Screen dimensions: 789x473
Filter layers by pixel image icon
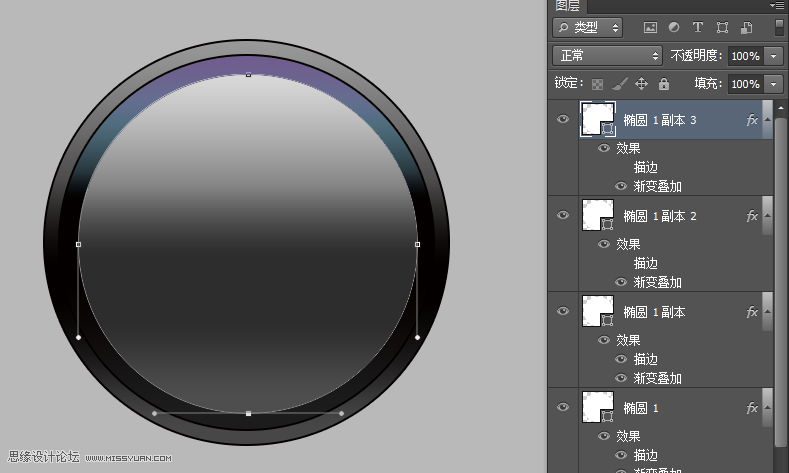click(650, 28)
